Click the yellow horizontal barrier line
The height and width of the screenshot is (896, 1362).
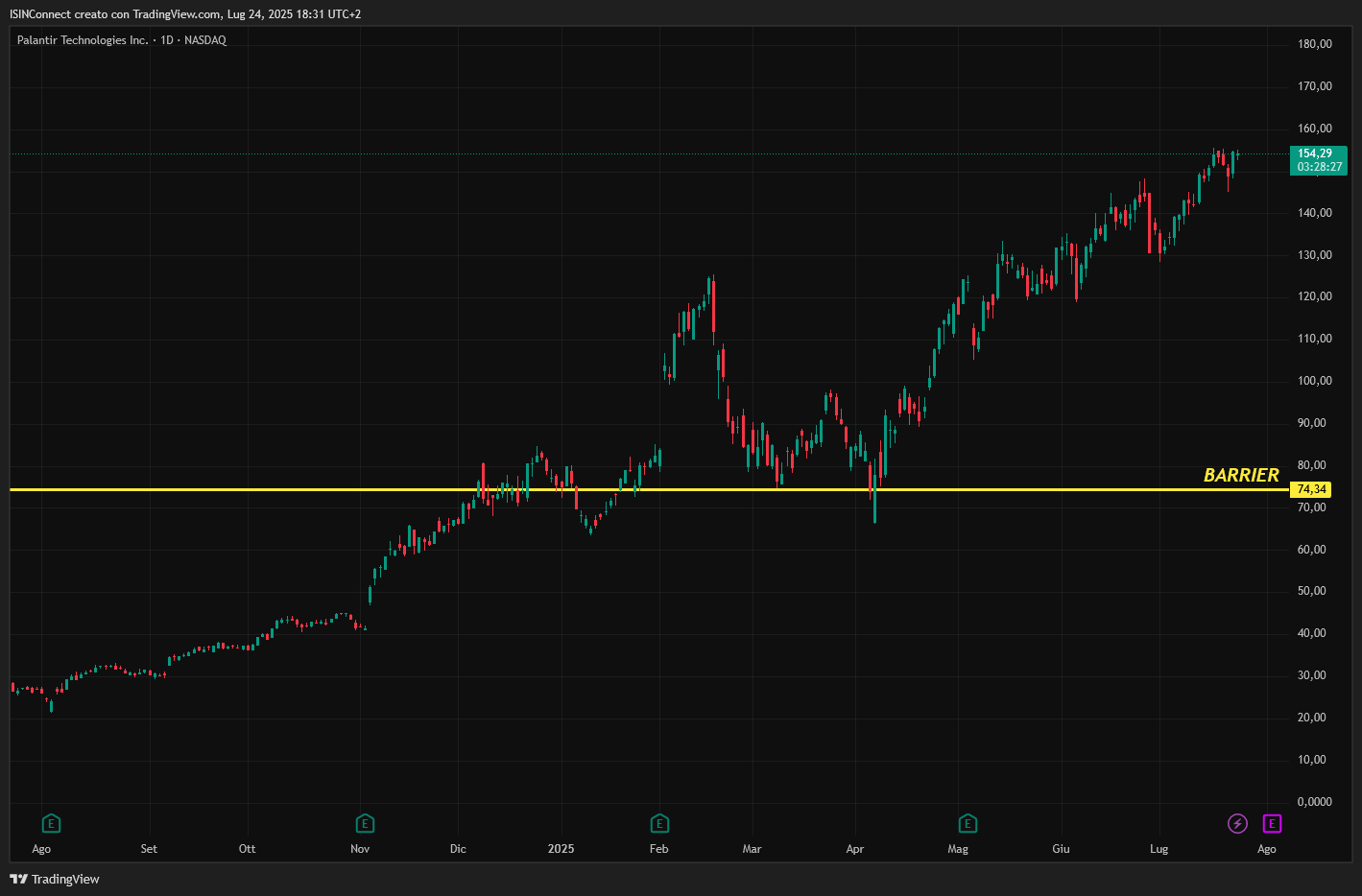pyautogui.click(x=650, y=490)
